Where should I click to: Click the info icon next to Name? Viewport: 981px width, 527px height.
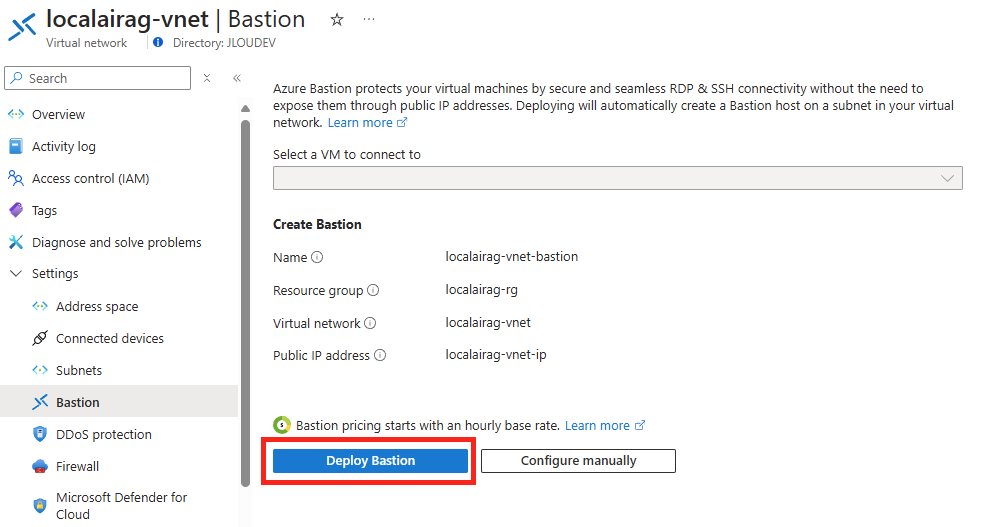coord(317,257)
